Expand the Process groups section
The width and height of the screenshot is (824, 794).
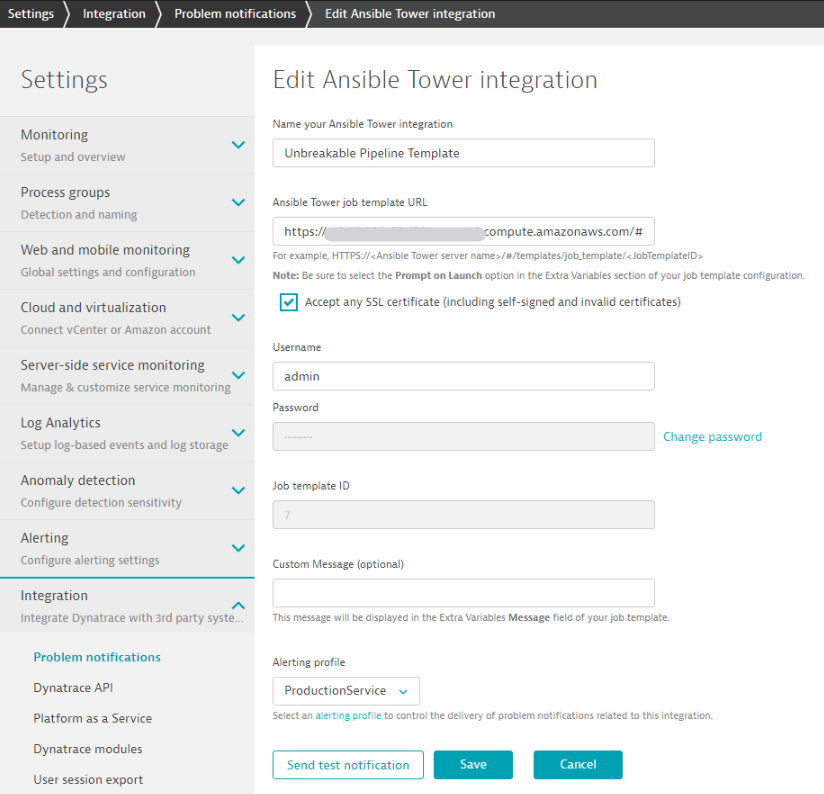[x=238, y=203]
